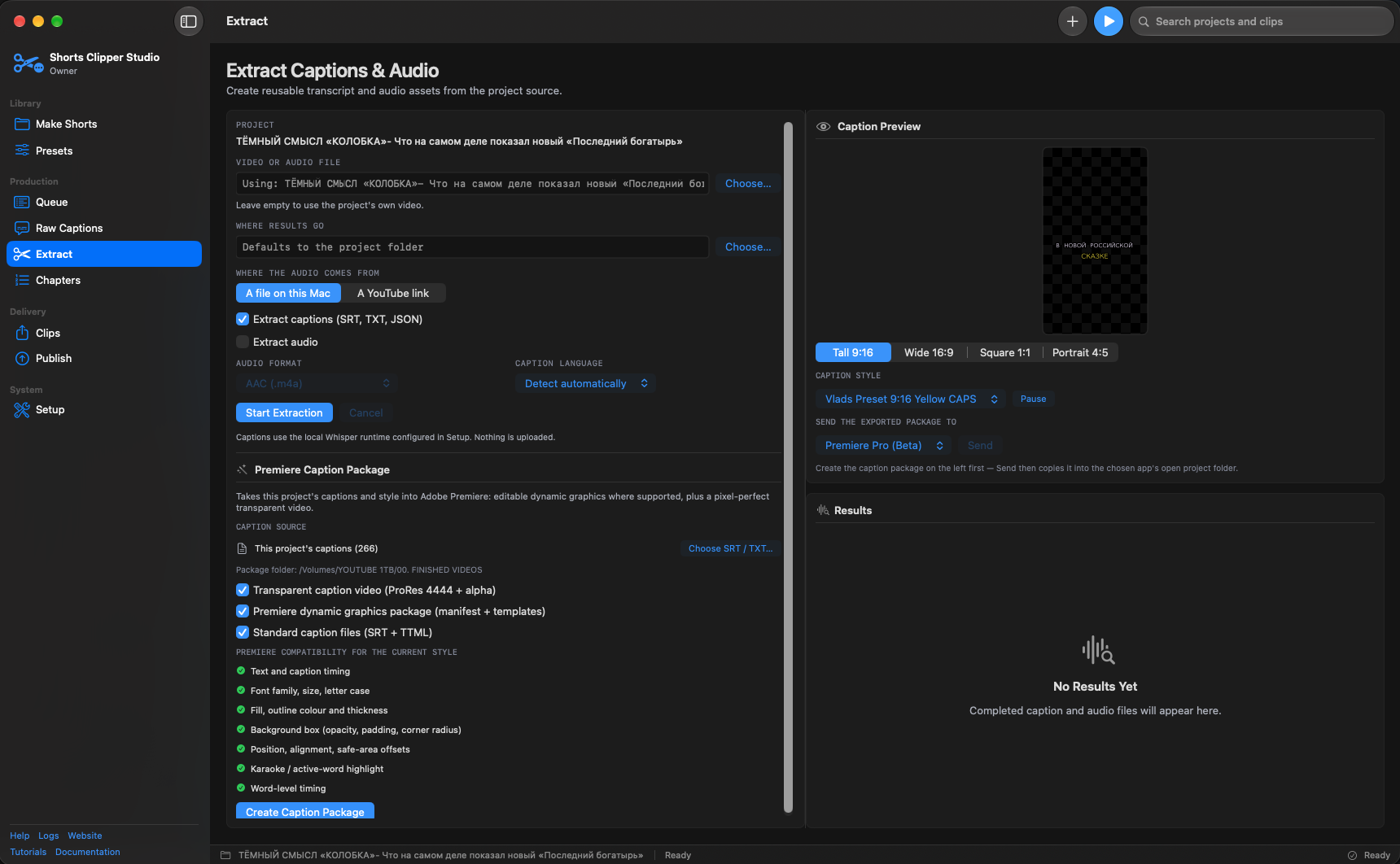
Task: Click the Presets sliders icon
Action: tap(22, 151)
